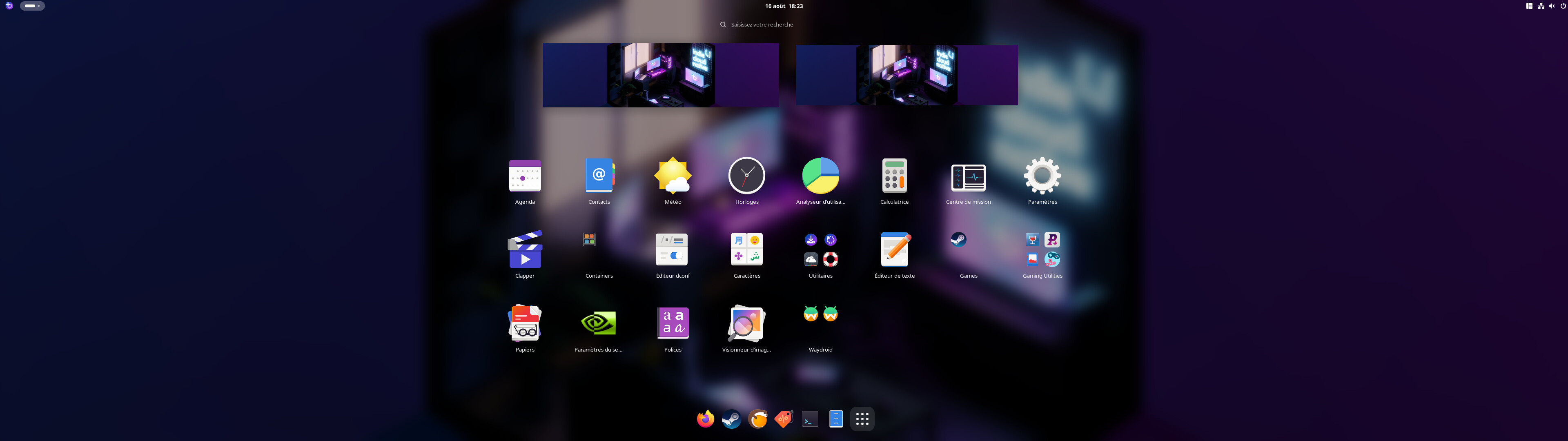Click the workspace indicator pill in top bar
The width and height of the screenshot is (1568, 441).
click(x=32, y=6)
